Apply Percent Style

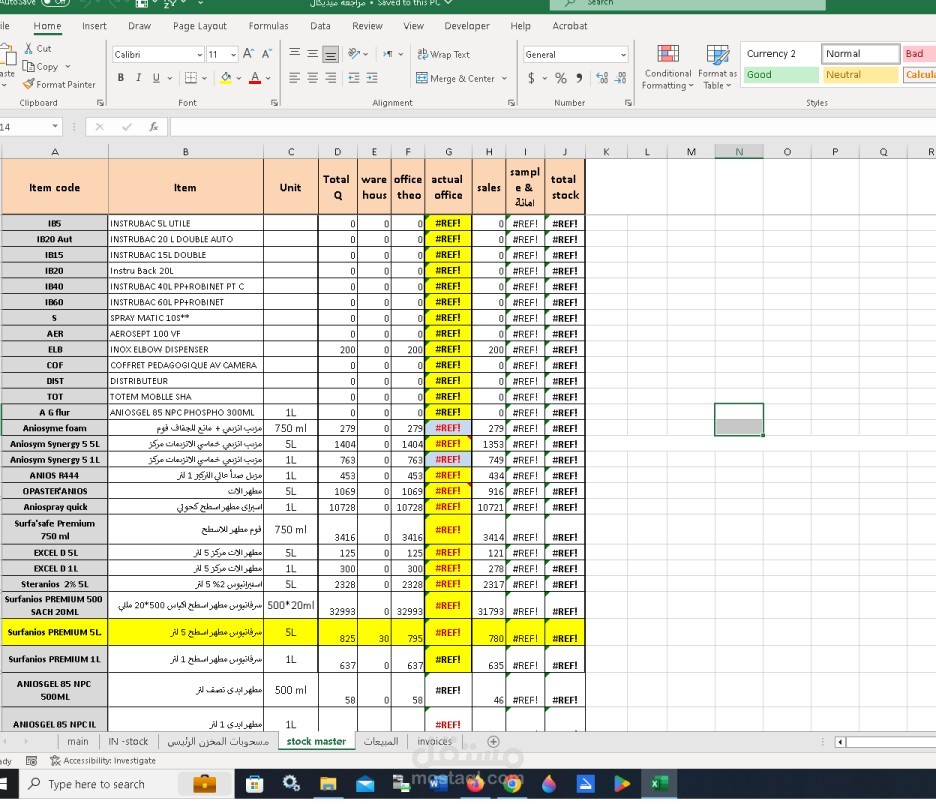561,78
